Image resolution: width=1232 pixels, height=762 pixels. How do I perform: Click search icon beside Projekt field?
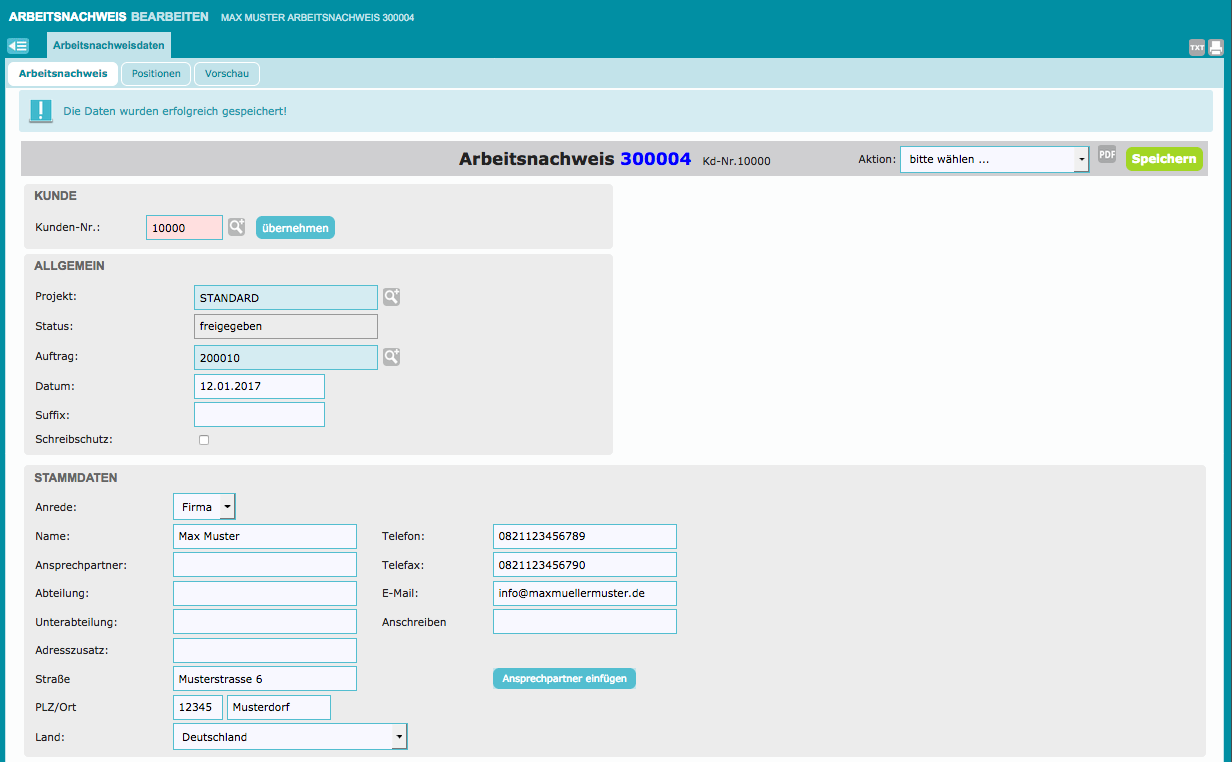[391, 297]
